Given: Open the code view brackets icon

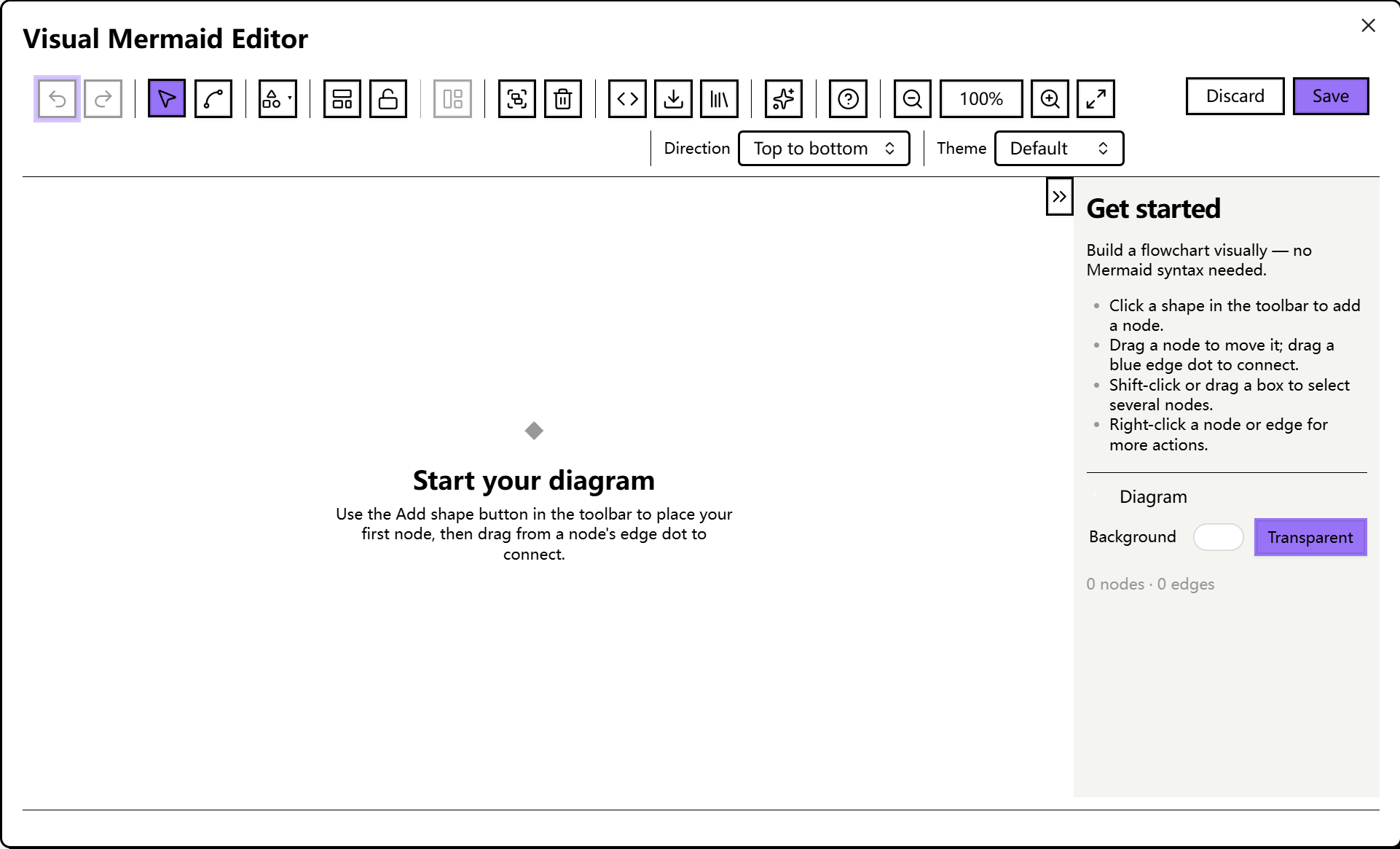Looking at the screenshot, I should pos(627,98).
